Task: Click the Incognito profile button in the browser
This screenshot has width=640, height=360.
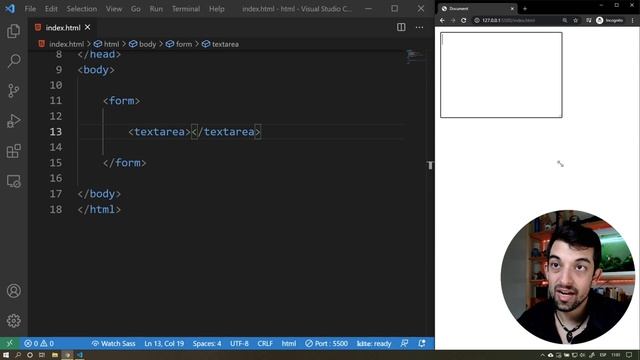Action: [610, 20]
